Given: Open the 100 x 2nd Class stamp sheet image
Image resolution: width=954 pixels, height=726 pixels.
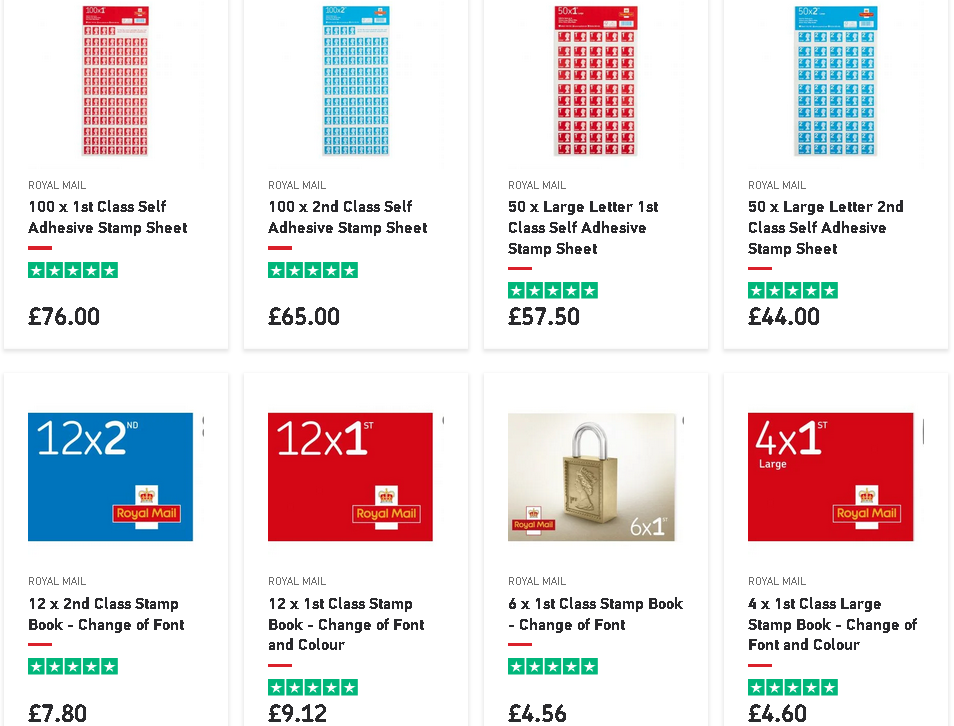Looking at the screenshot, I should (355, 80).
